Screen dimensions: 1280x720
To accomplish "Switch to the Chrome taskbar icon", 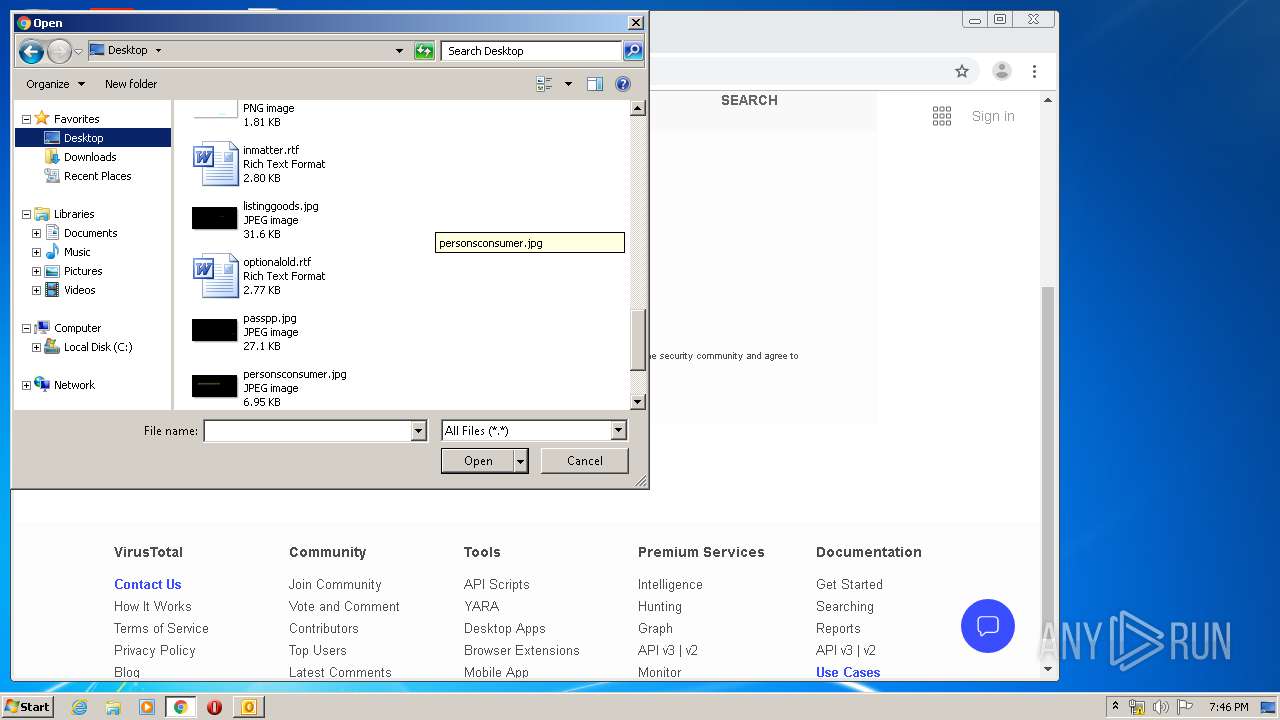I will [180, 707].
